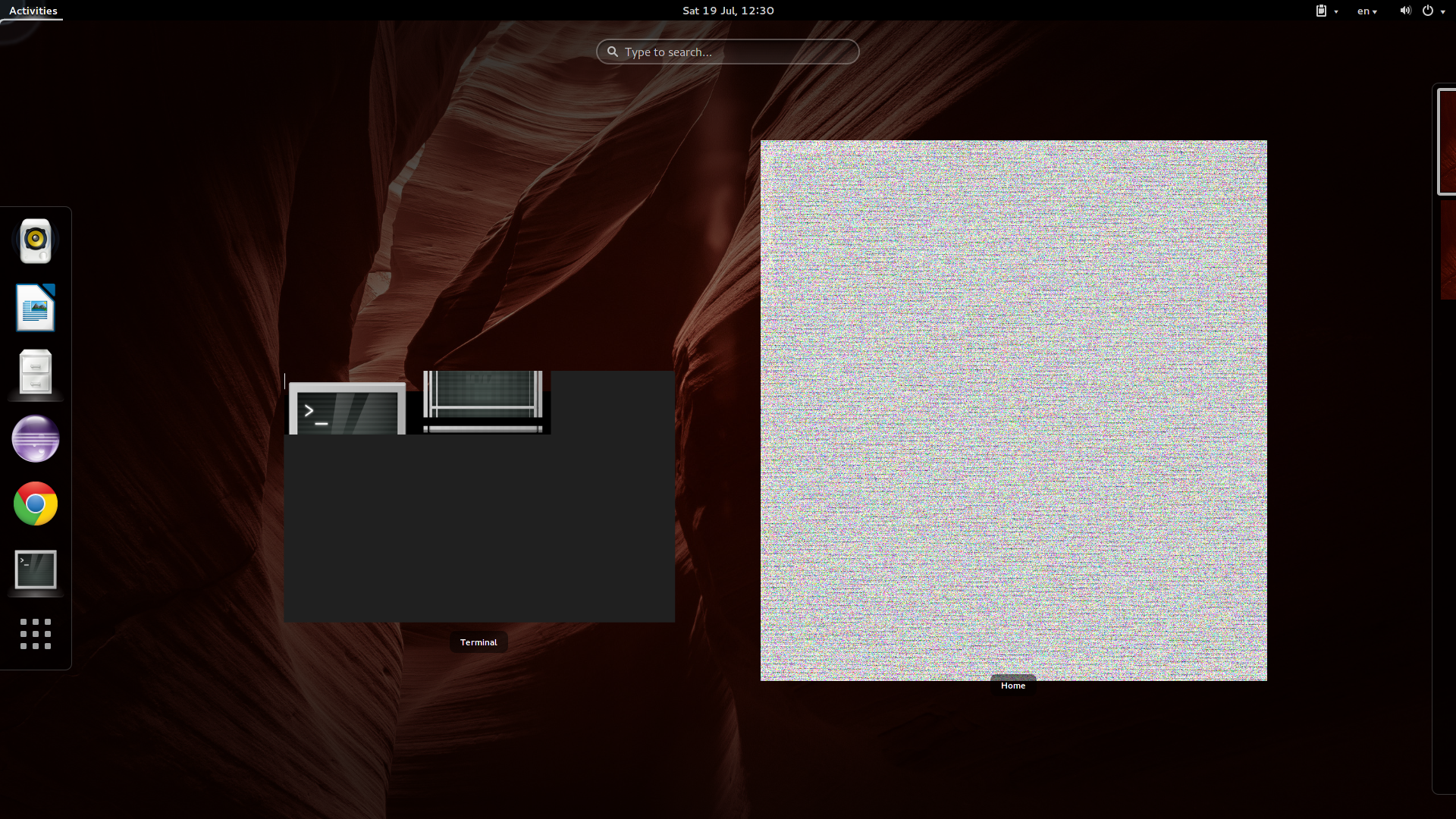Image resolution: width=1456 pixels, height=819 pixels.
Task: Select the Home window preview
Action: click(1013, 409)
